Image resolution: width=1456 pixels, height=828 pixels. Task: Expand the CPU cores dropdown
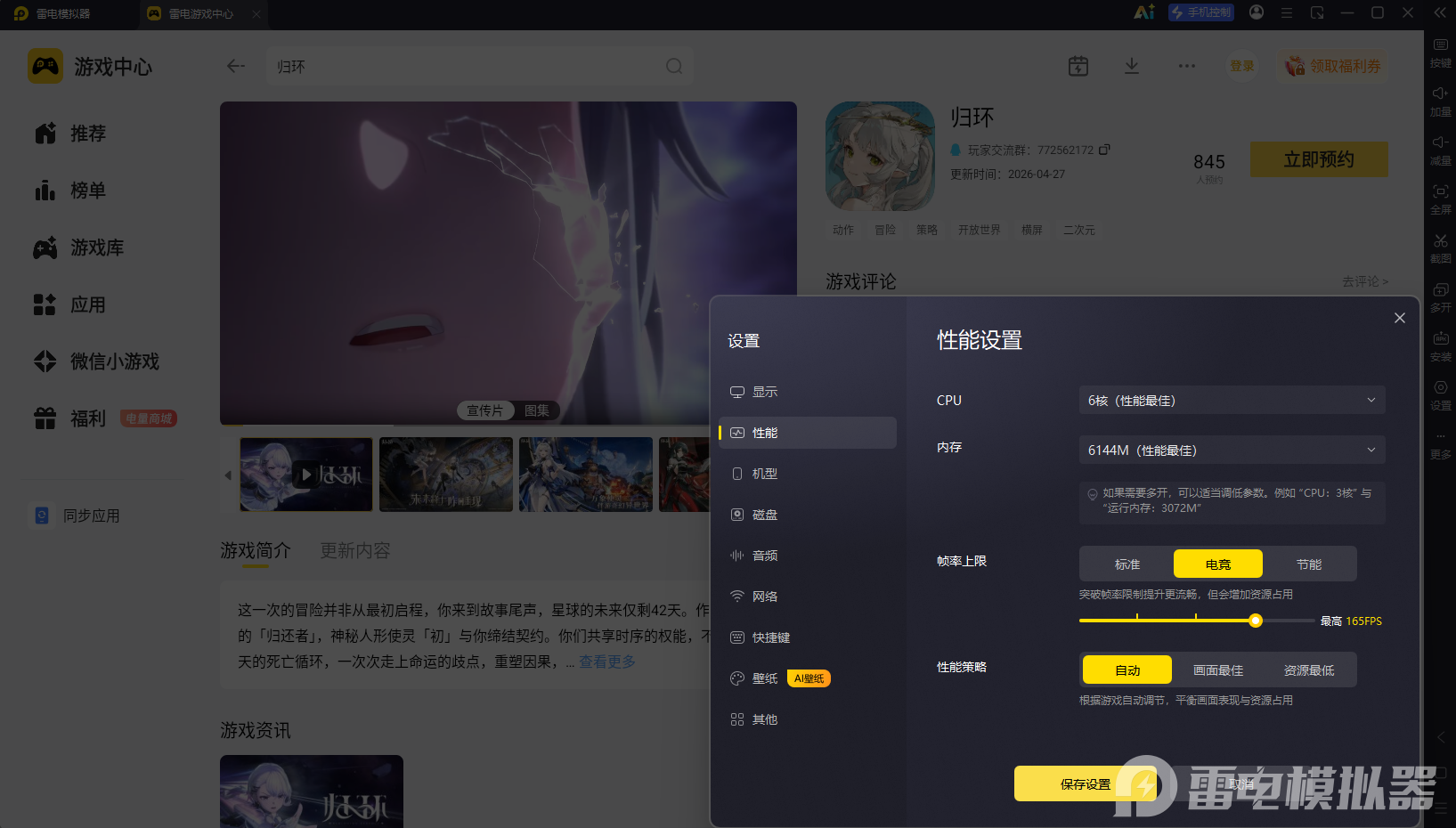(1232, 401)
